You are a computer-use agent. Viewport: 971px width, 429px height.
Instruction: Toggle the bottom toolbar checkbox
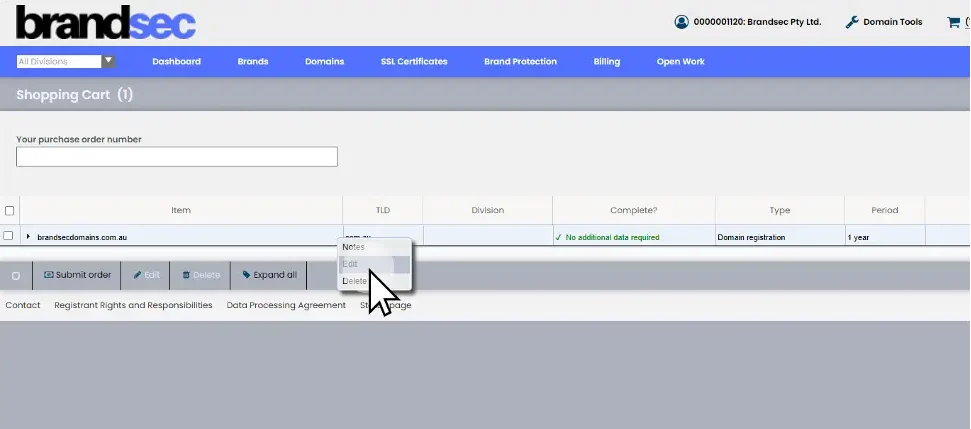(x=16, y=276)
